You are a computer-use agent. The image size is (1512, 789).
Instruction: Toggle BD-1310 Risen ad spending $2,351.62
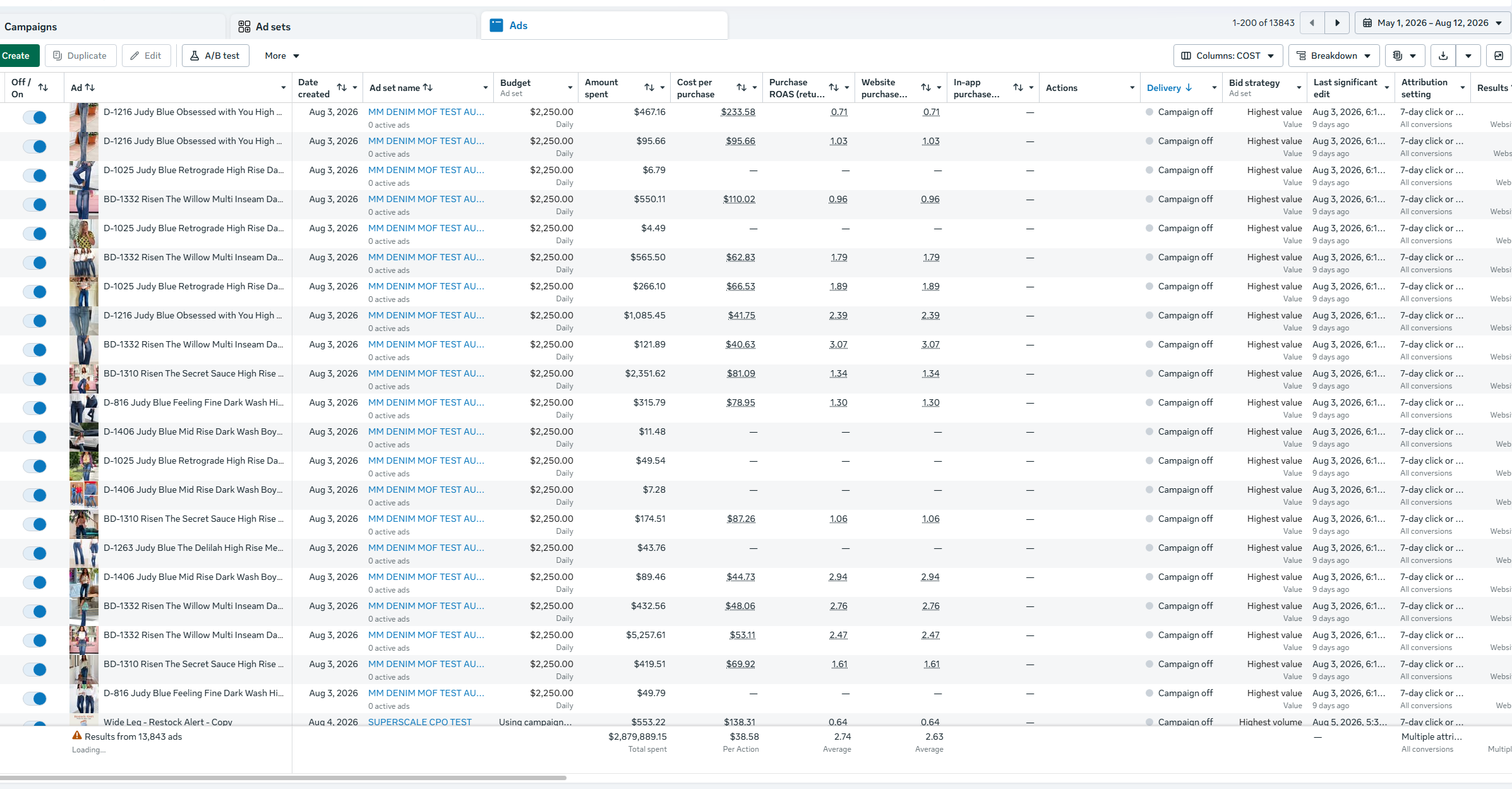tap(35, 379)
